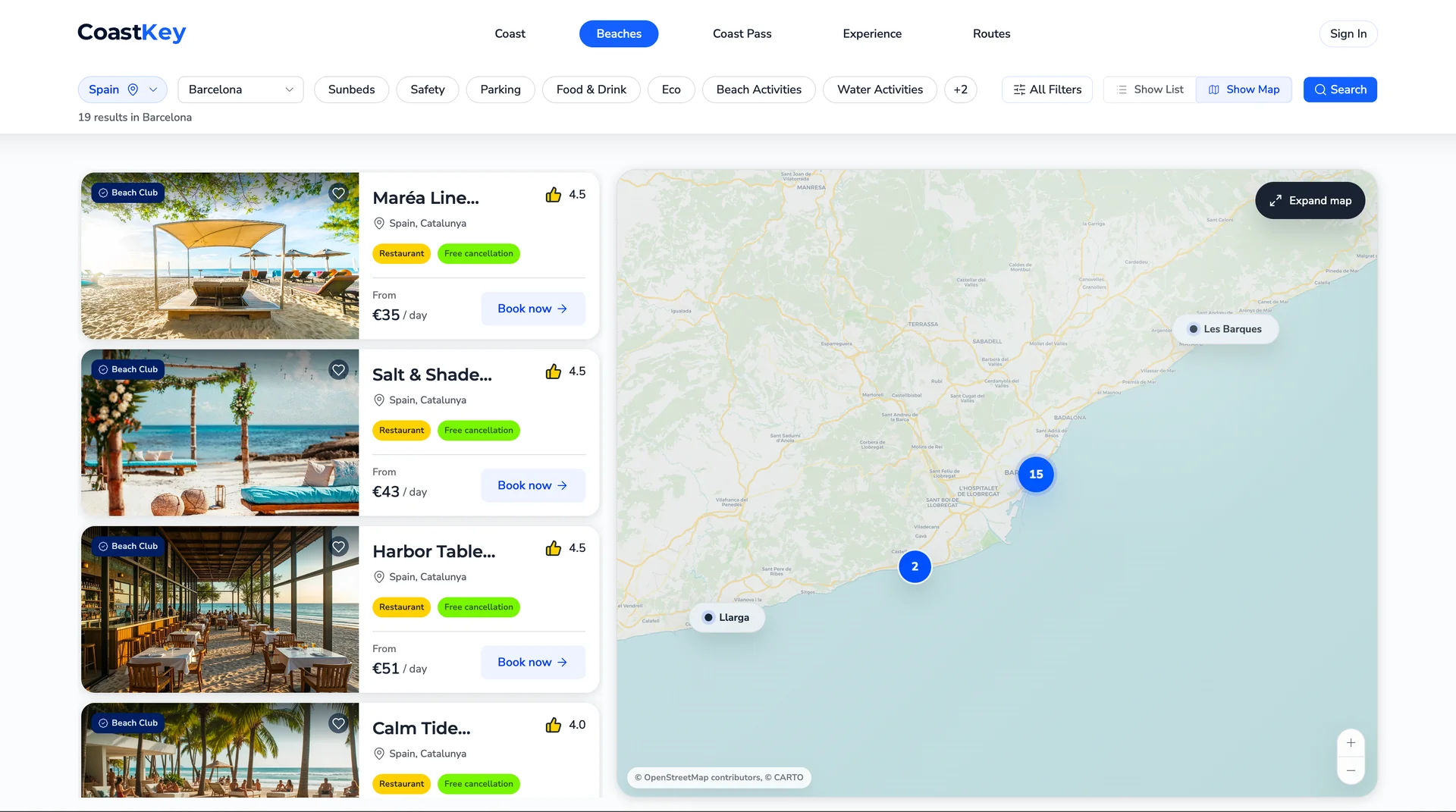Expand the +2 more filters chip
The image size is (1456, 812).
(x=960, y=89)
